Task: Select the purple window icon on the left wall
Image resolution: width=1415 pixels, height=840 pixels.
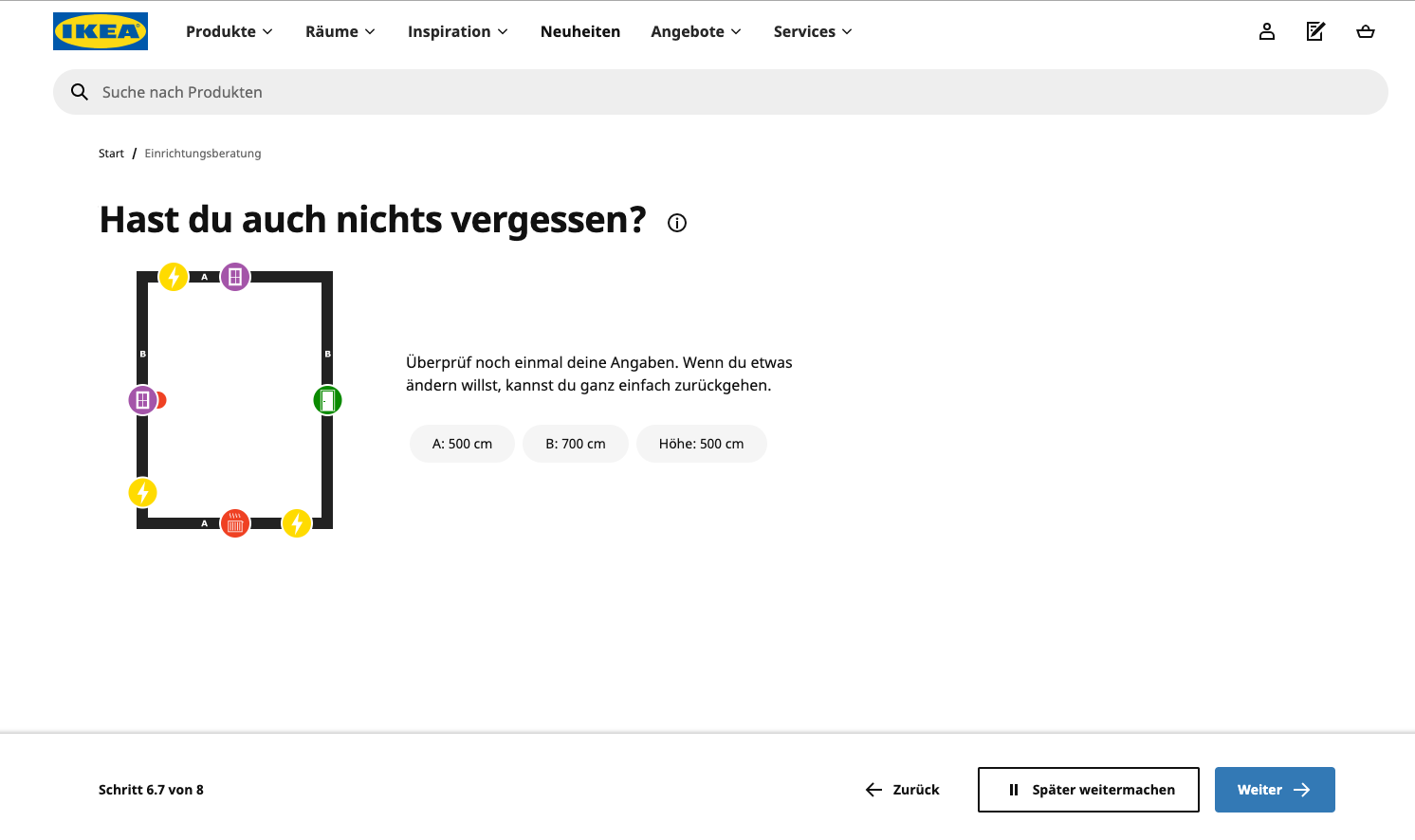Action: [142, 400]
